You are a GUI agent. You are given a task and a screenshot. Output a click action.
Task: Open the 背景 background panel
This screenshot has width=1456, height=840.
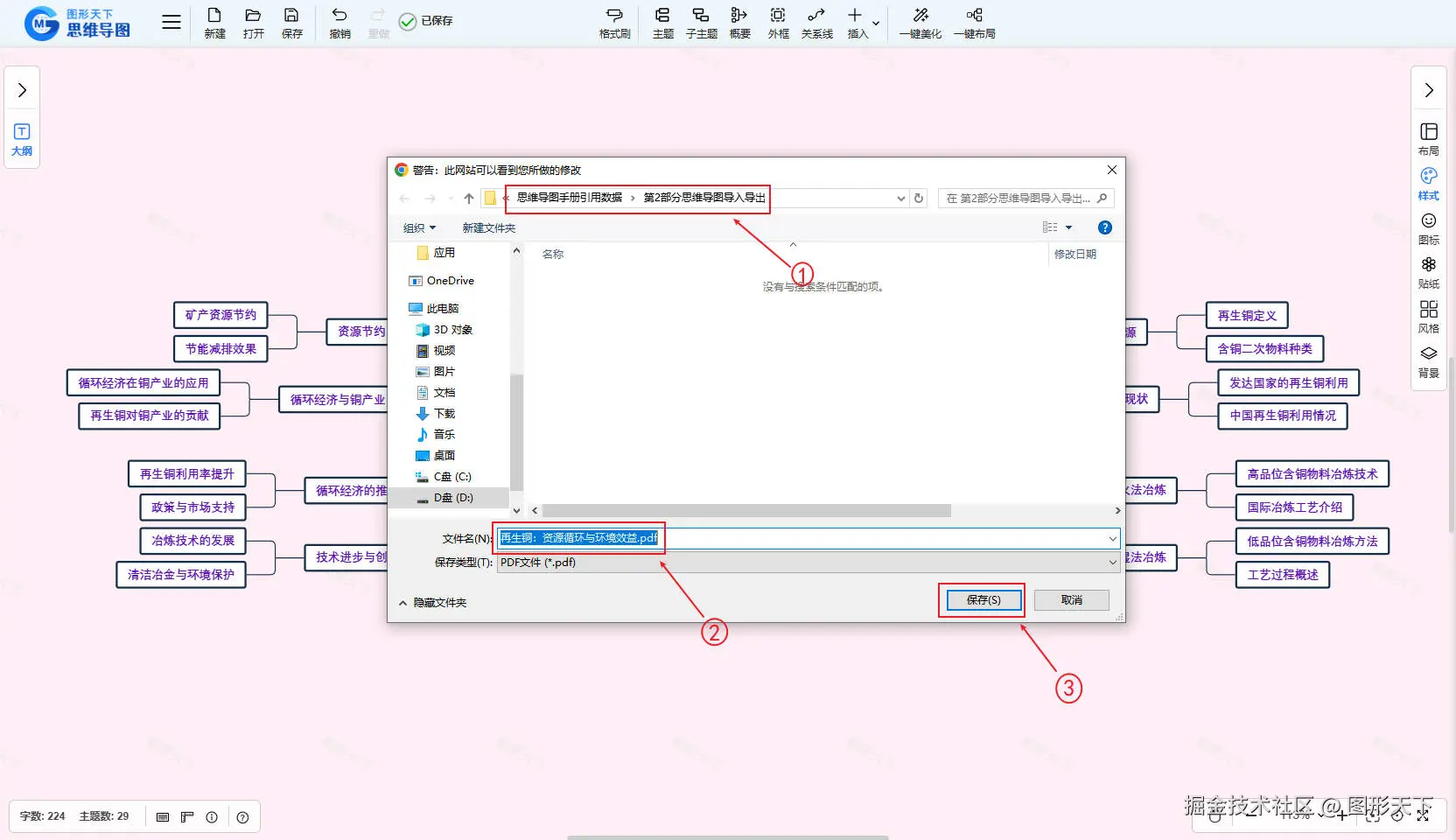click(x=1429, y=361)
